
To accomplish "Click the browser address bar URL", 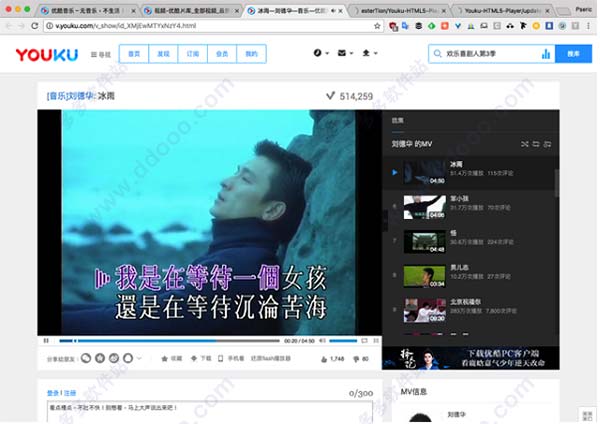I will [126, 26].
